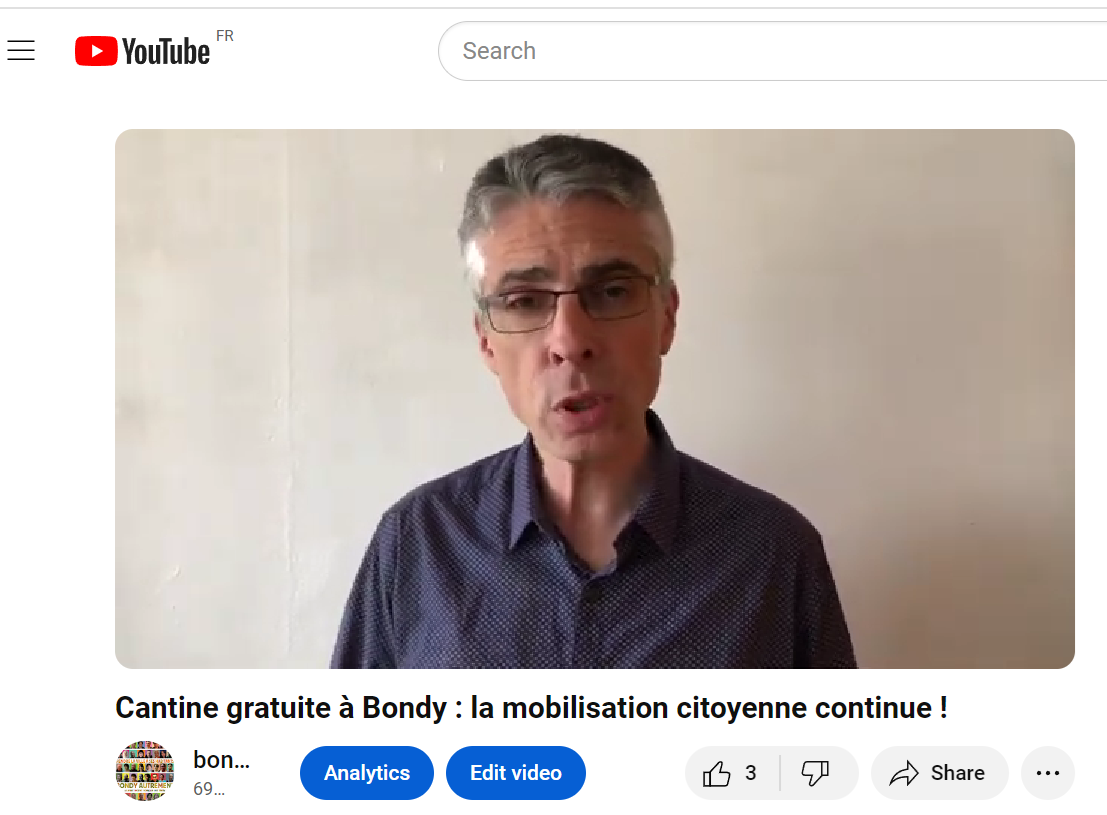Open the Analytics page for this video
1107x815 pixels.
click(x=366, y=773)
